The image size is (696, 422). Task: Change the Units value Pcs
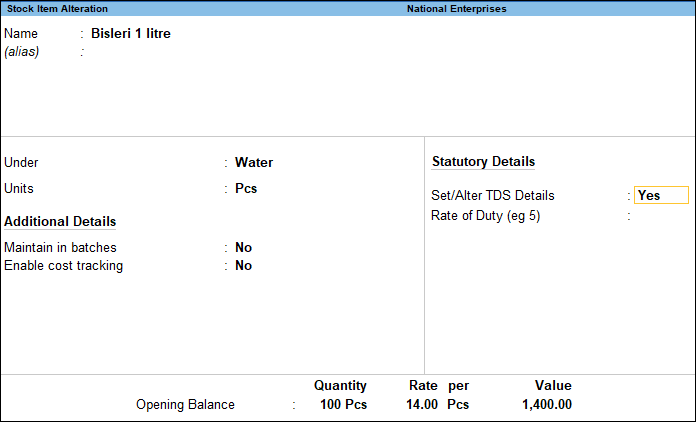(x=246, y=188)
